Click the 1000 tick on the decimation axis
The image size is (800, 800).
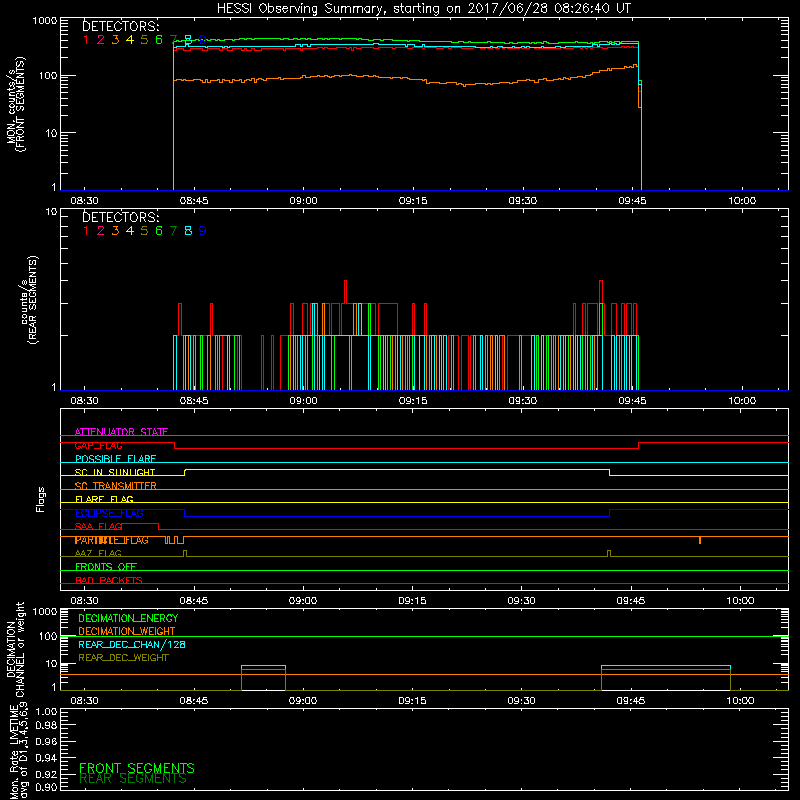45,611
